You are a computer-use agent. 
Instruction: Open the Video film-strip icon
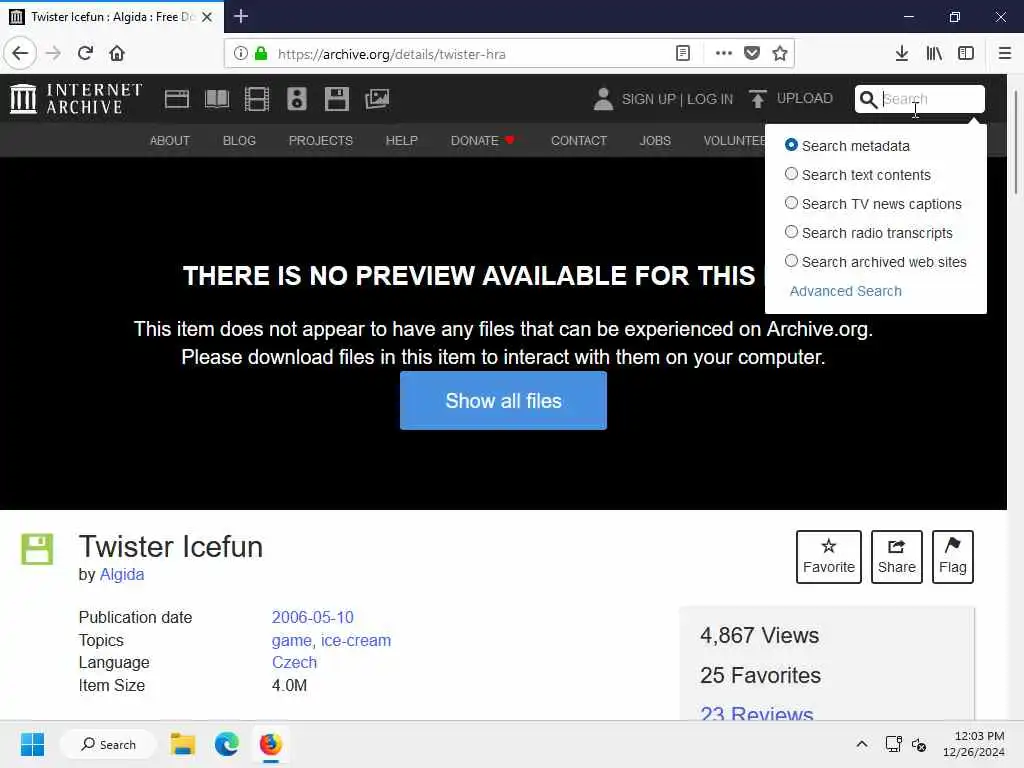pos(257,99)
